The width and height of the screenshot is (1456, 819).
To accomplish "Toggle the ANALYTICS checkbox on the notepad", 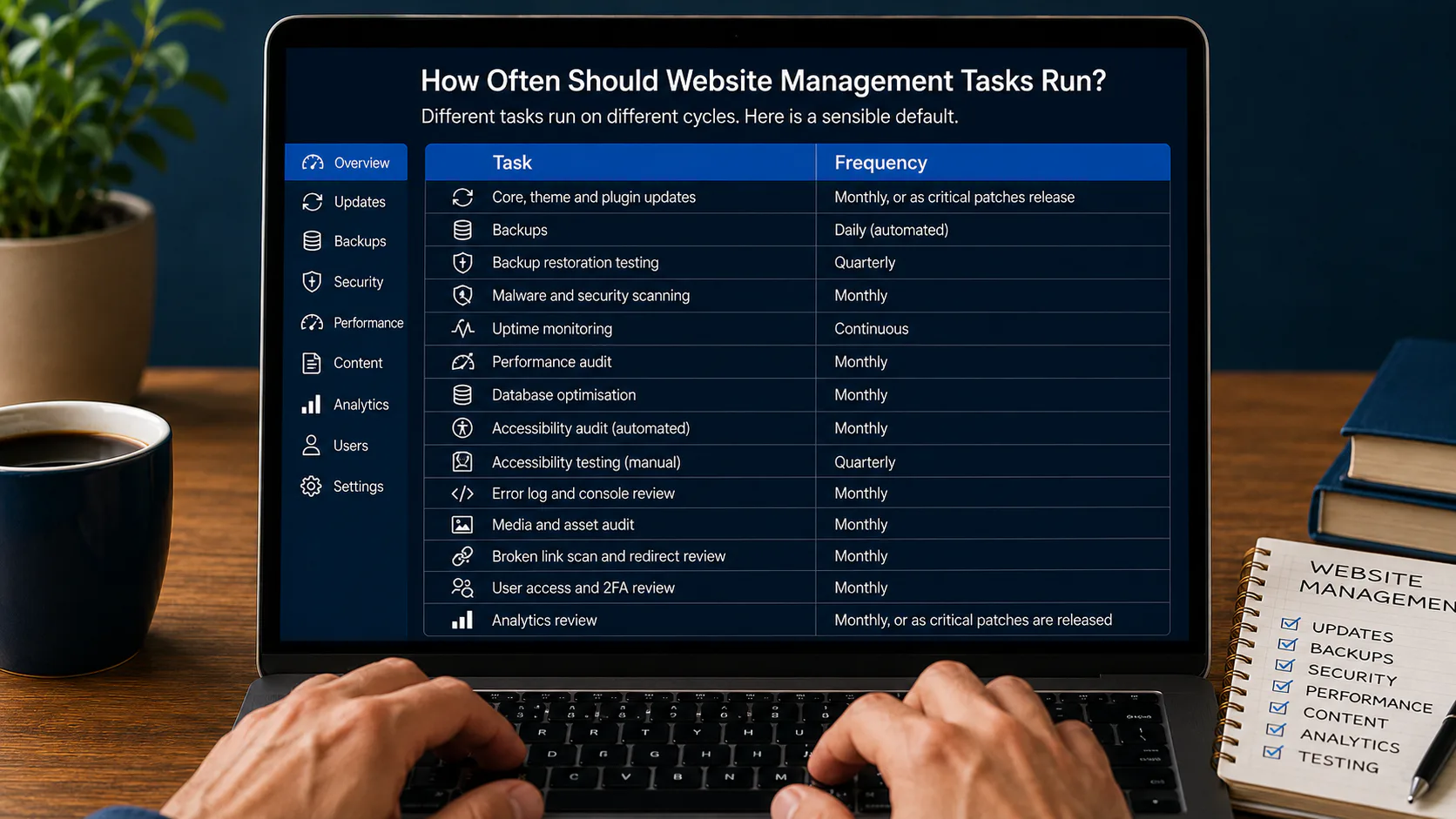I will click(1276, 729).
